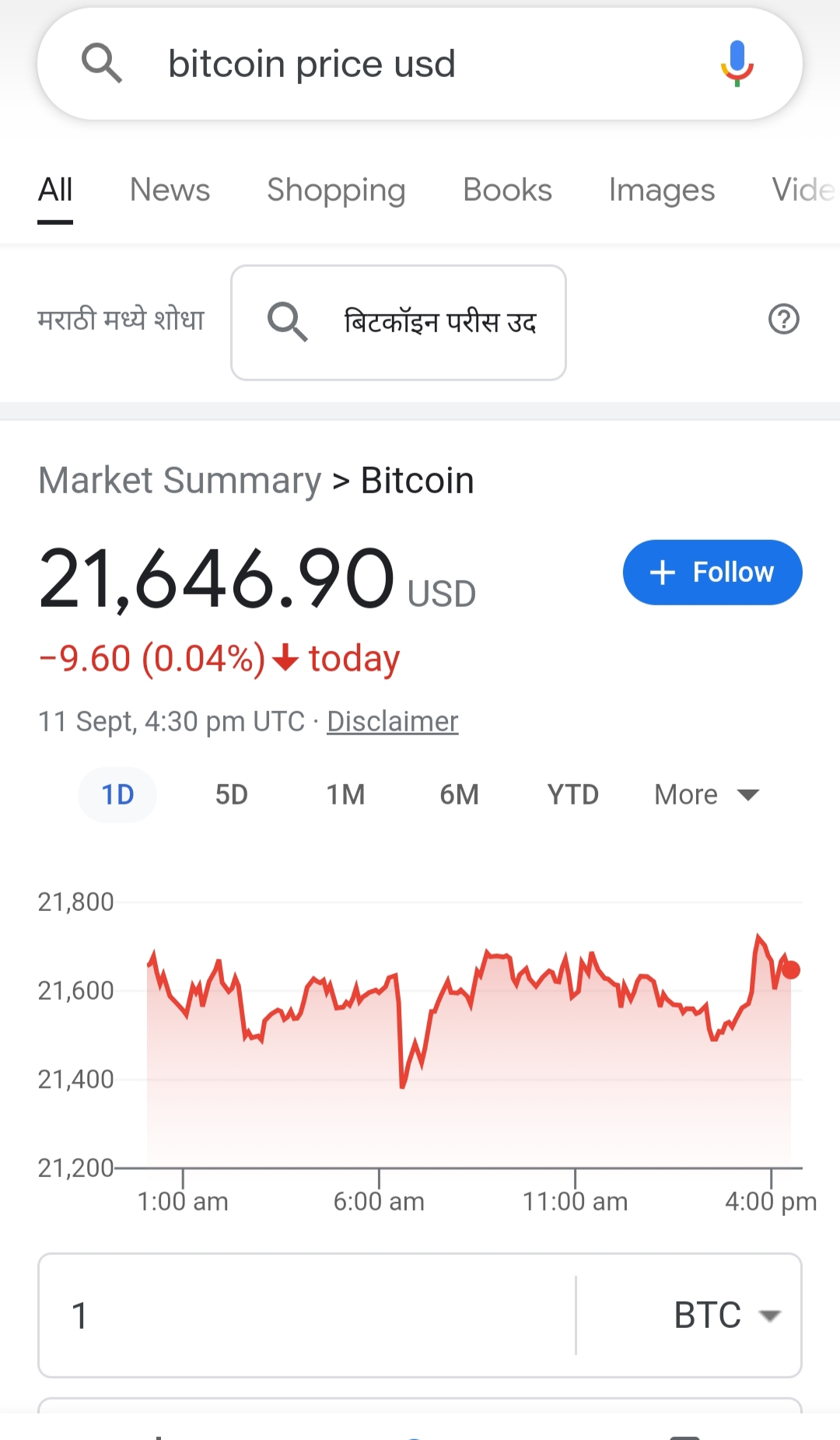Show the 6M price chart
This screenshot has width=840, height=1440.
(x=459, y=795)
